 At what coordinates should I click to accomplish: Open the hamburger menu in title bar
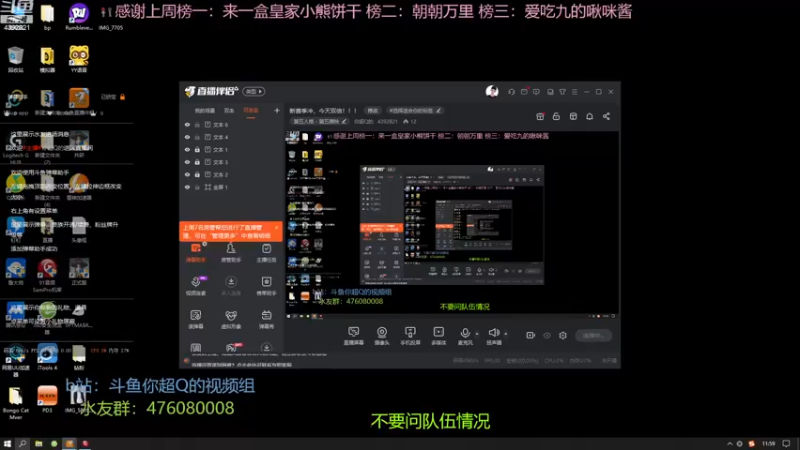pos(574,92)
